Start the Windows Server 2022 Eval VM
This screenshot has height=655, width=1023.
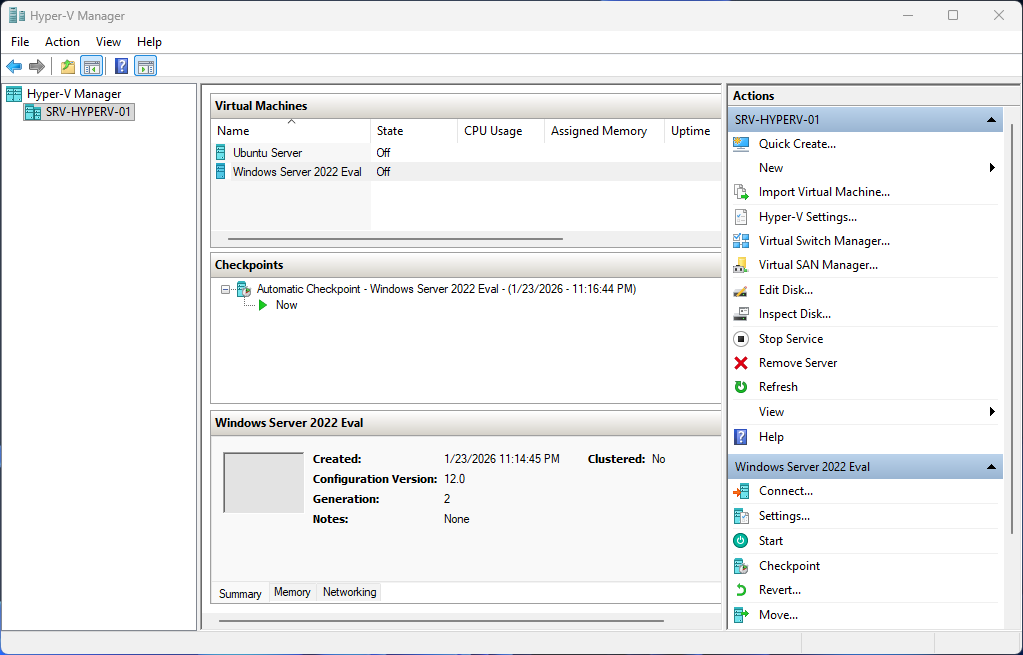770,540
